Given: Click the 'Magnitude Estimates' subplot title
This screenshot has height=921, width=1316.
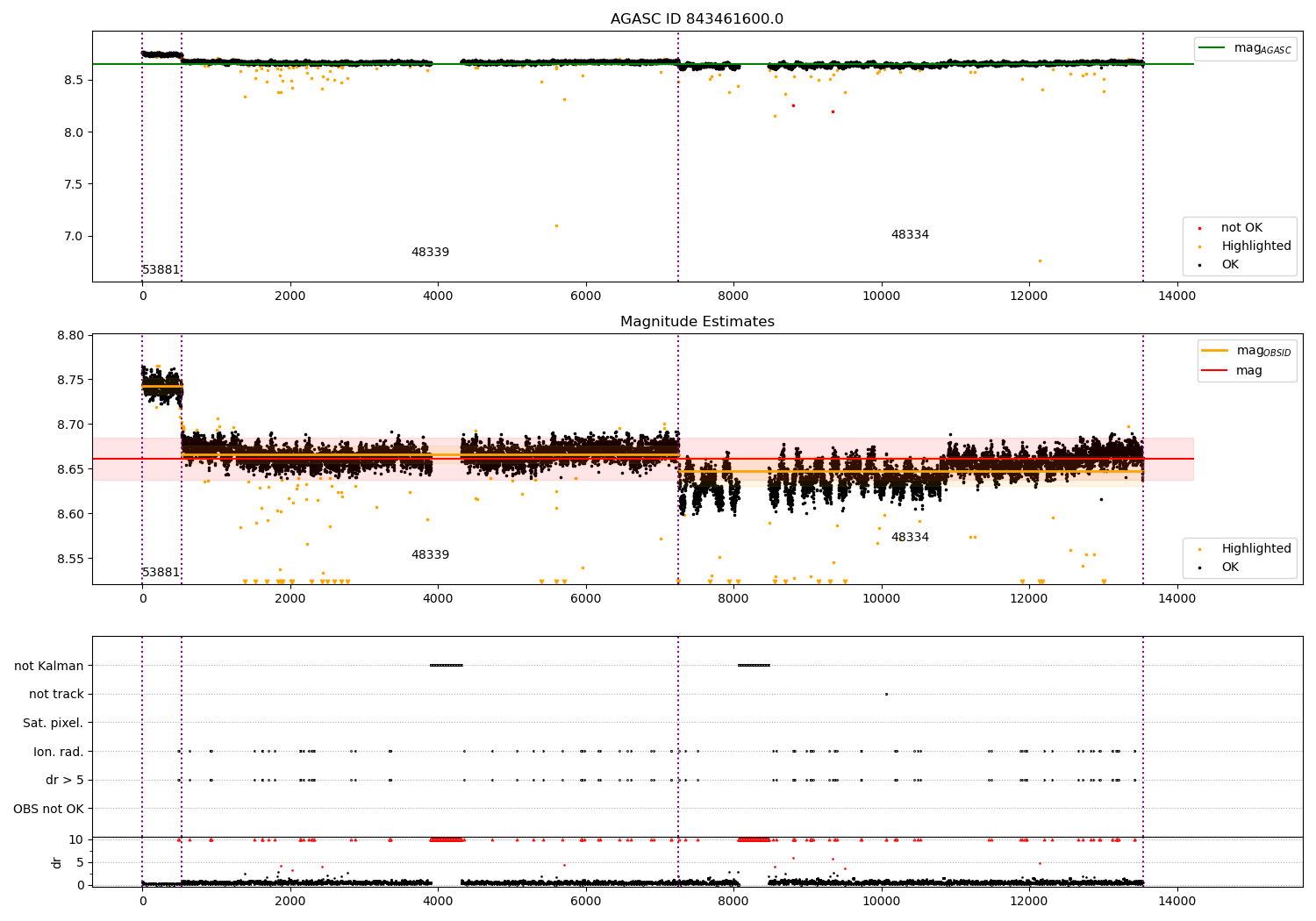Looking at the screenshot, I should coord(697,322).
